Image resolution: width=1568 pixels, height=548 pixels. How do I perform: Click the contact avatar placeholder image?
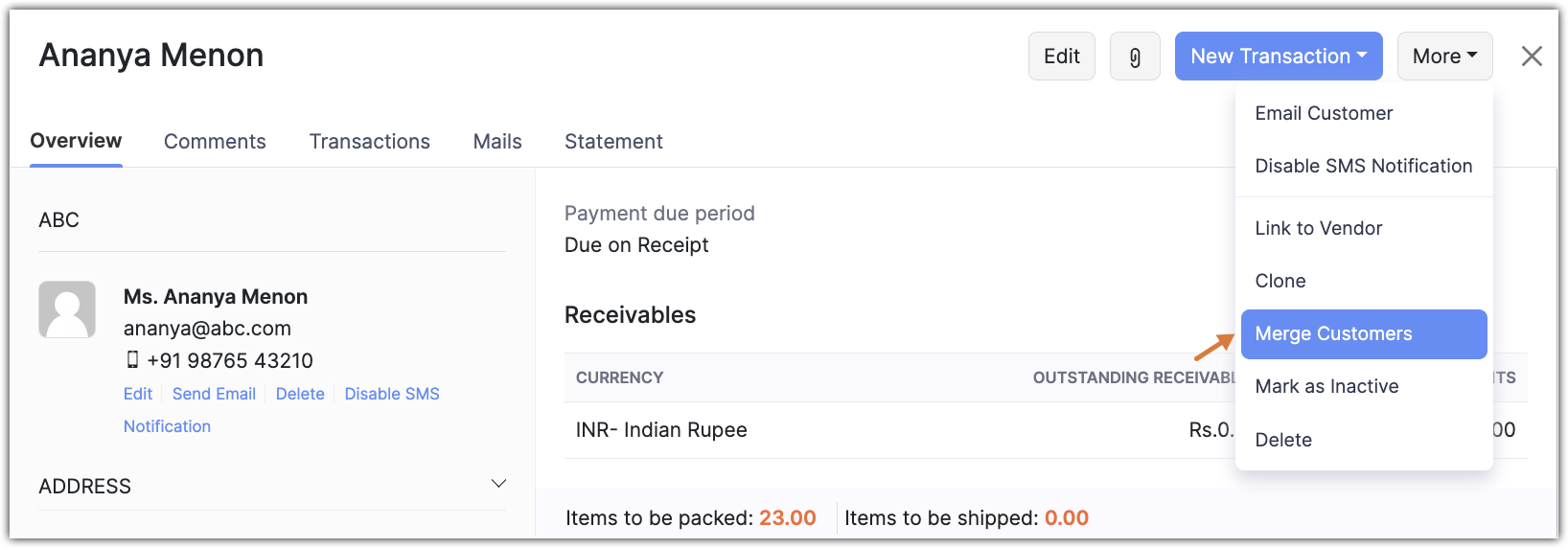pyautogui.click(x=67, y=309)
